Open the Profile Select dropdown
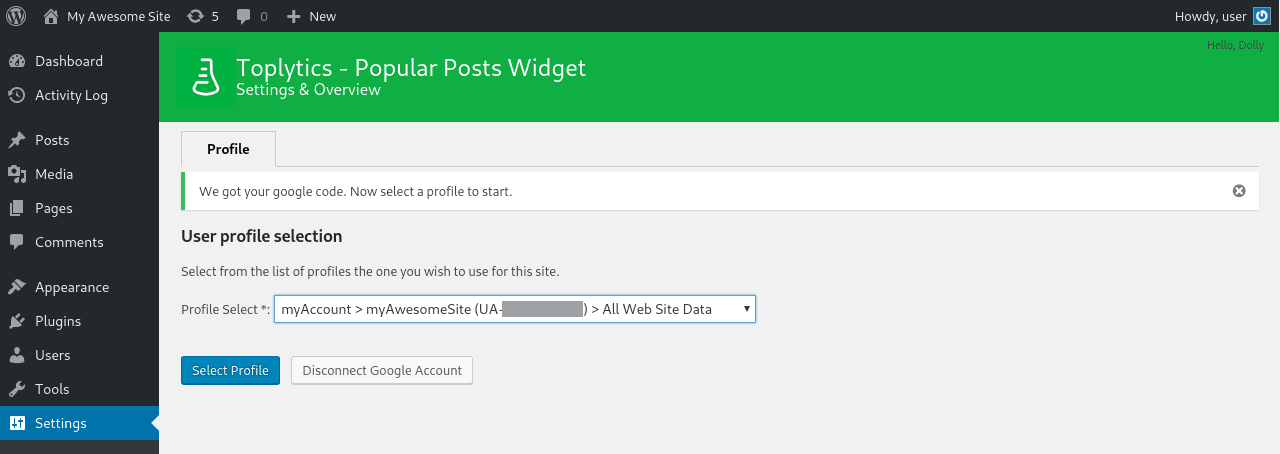This screenshot has height=454, width=1280. coord(515,309)
